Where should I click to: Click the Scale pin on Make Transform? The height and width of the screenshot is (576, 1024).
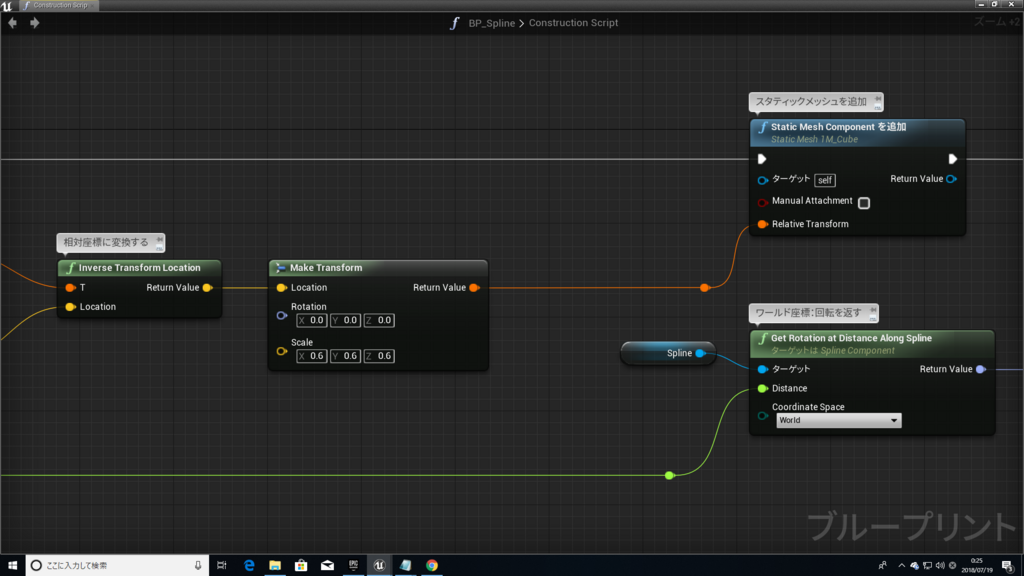click(x=281, y=351)
